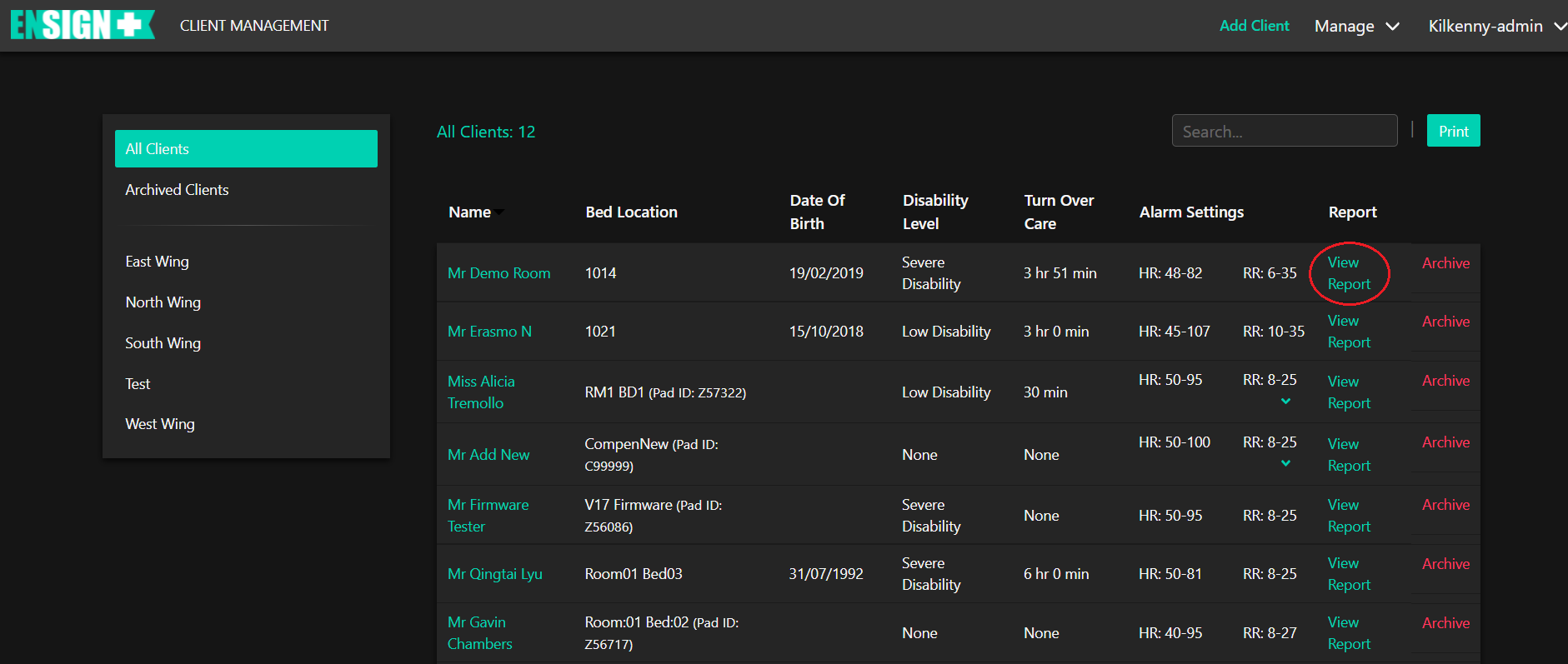Filter clients by North Wing
The image size is (1568, 664).
(x=163, y=302)
